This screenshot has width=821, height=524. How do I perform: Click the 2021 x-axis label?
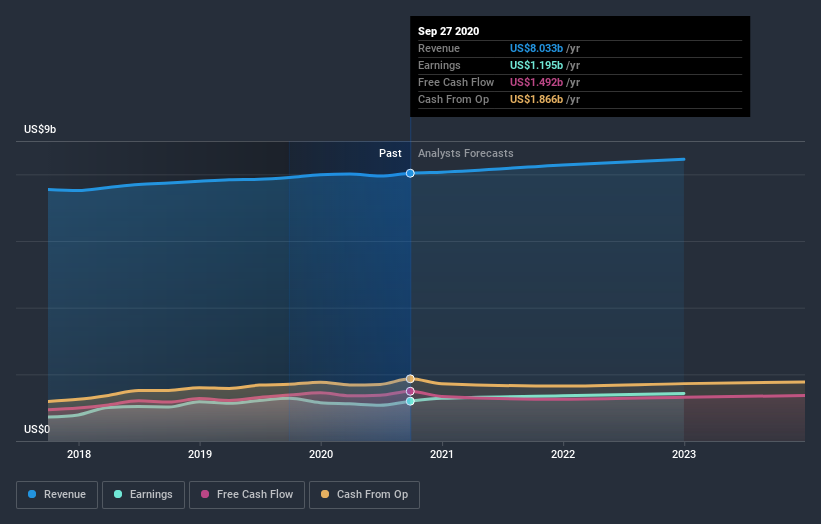click(x=442, y=454)
